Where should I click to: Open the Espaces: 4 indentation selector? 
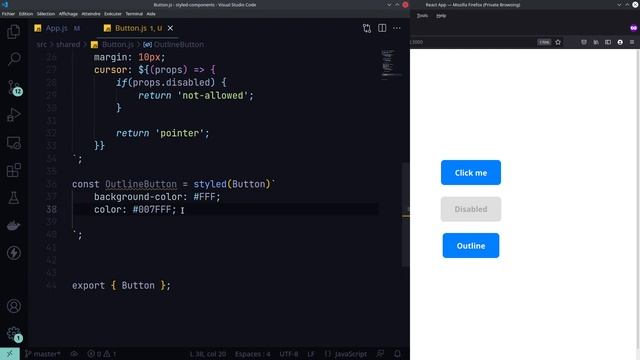click(x=252, y=354)
